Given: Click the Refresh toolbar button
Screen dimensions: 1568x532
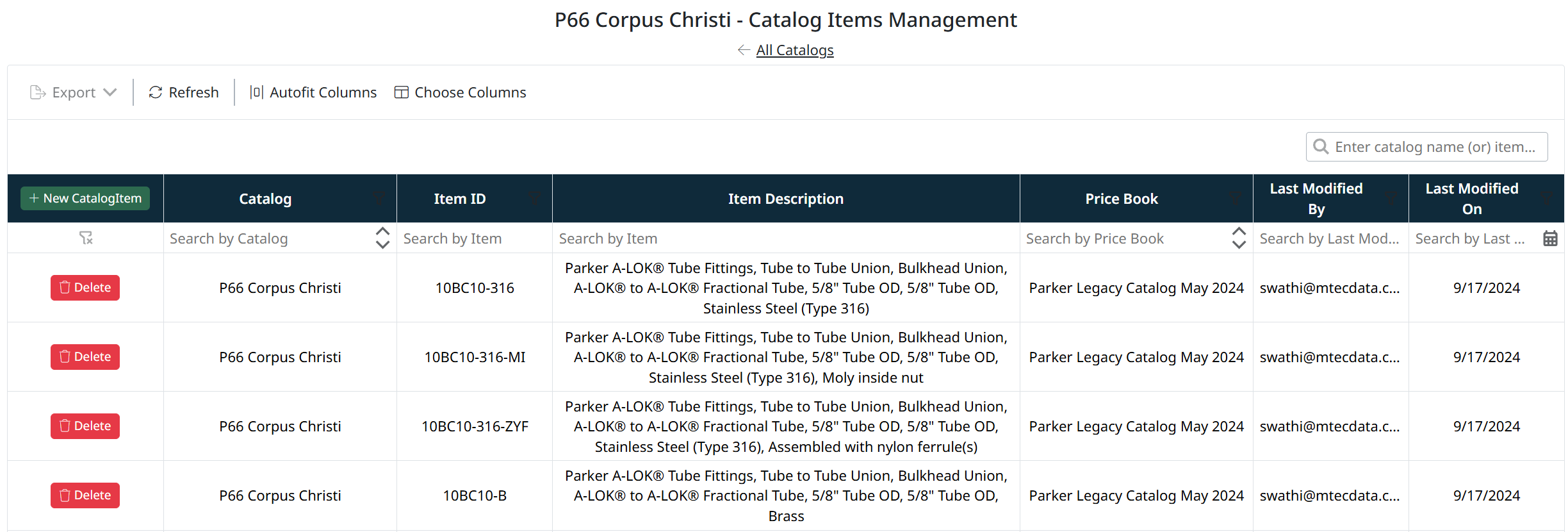Looking at the screenshot, I should click(x=184, y=92).
